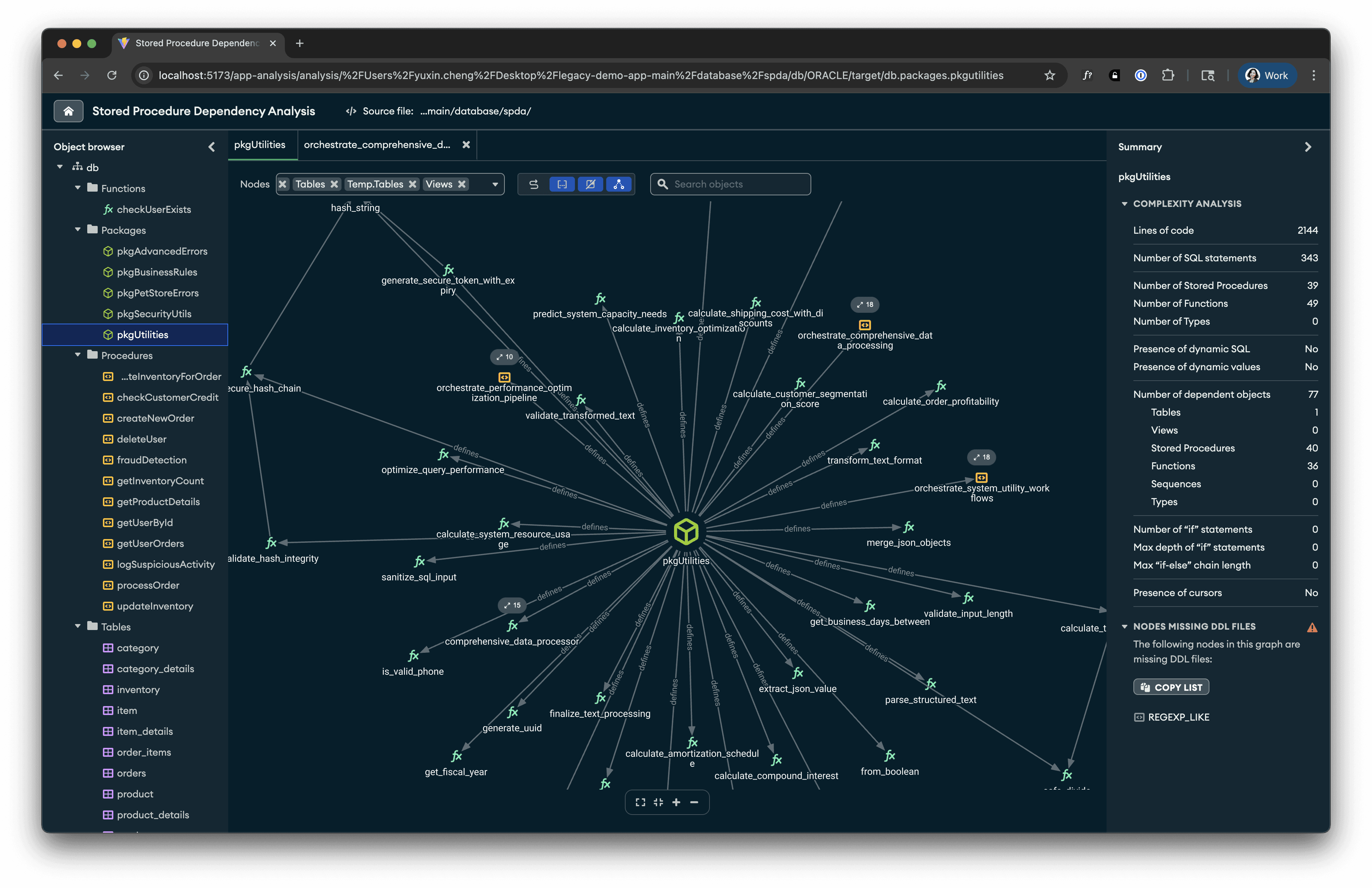This screenshot has width=1372, height=888.
Task: Toggle the crossed-out square filter button
Action: (x=590, y=185)
